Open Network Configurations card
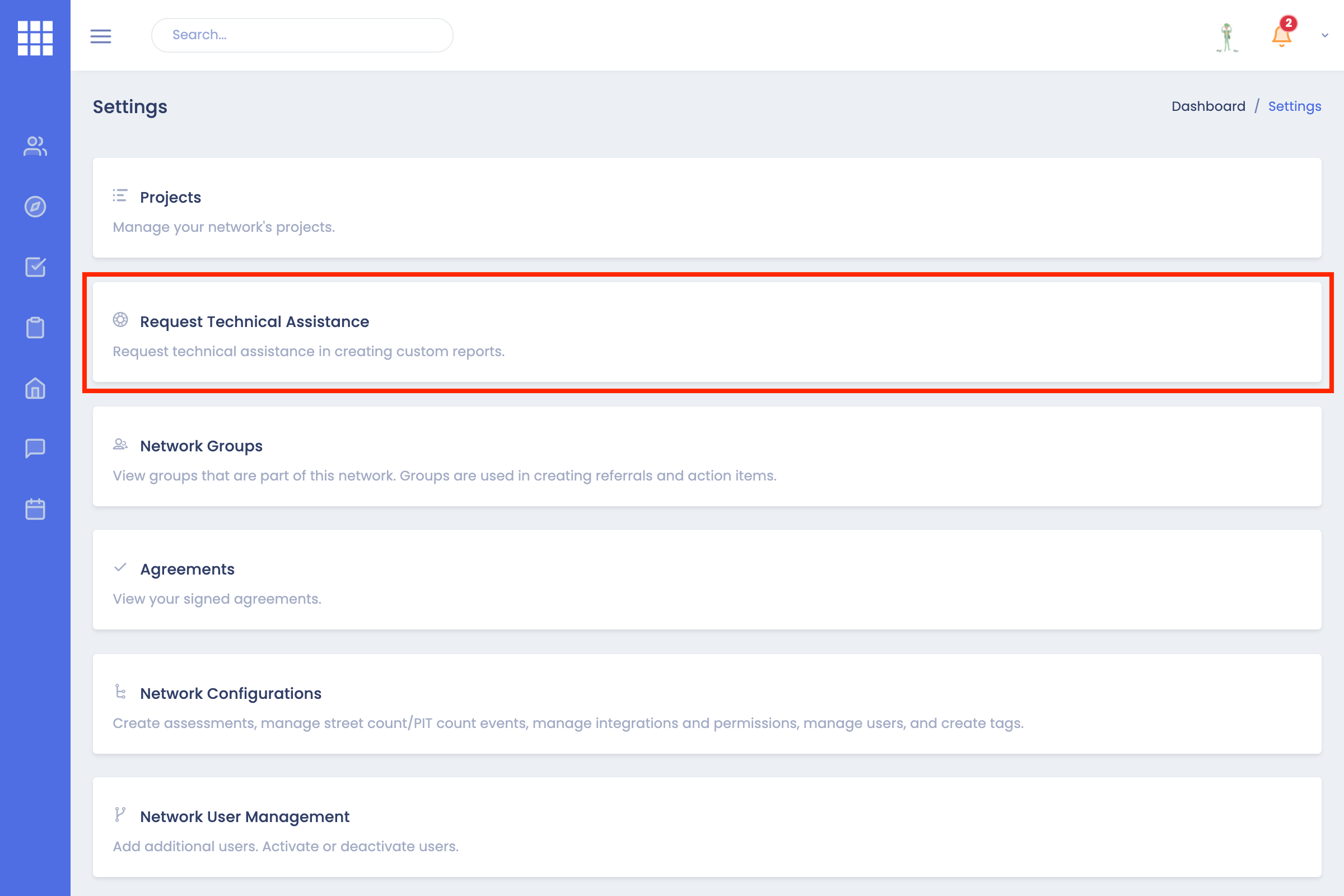The width and height of the screenshot is (1344, 896). click(x=707, y=703)
